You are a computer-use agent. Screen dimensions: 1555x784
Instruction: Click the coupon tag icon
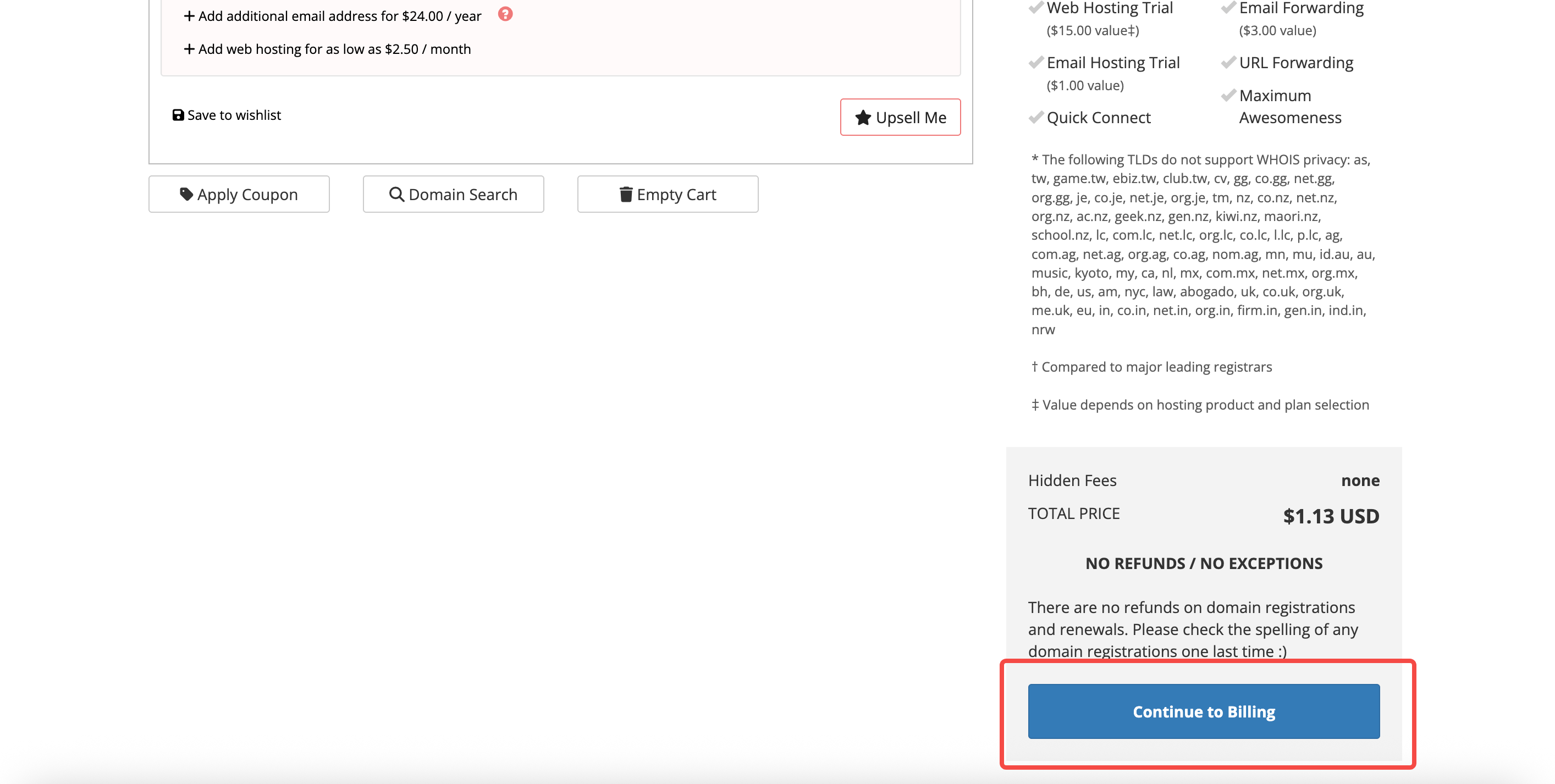pos(186,194)
